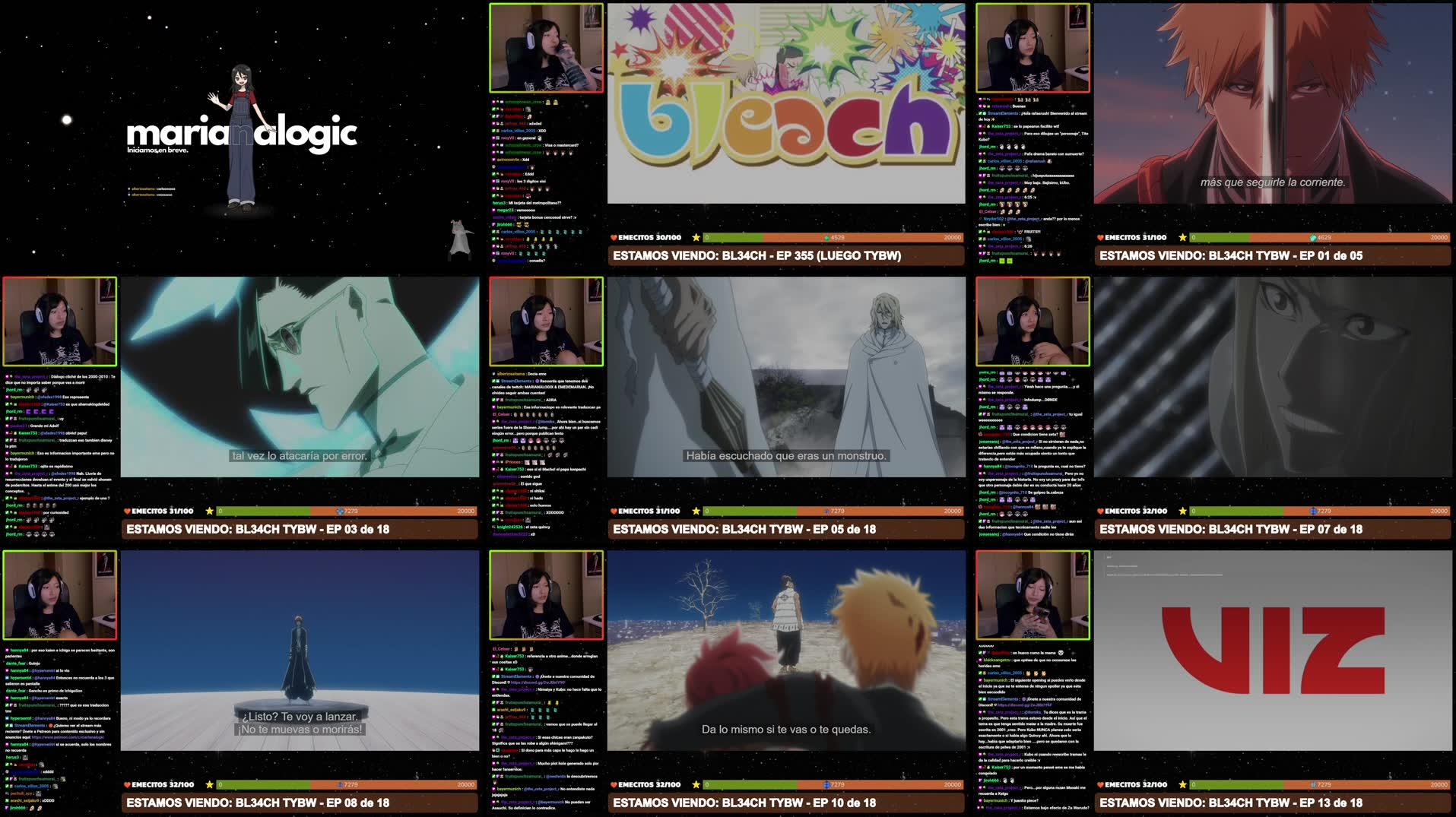Click the progress bar above the EP 08 de 18 banner

[x=347, y=785]
